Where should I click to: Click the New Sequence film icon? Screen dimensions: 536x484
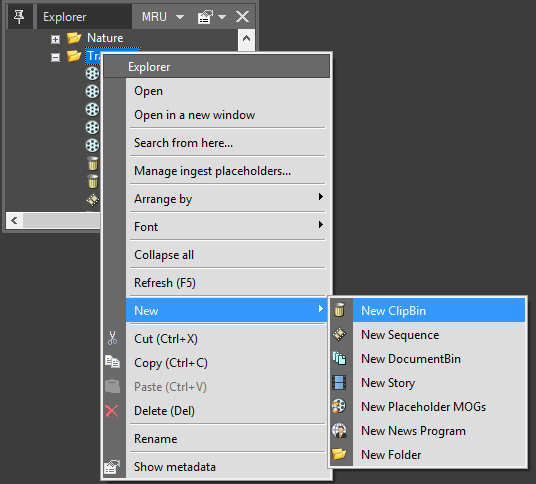pyautogui.click(x=339, y=334)
